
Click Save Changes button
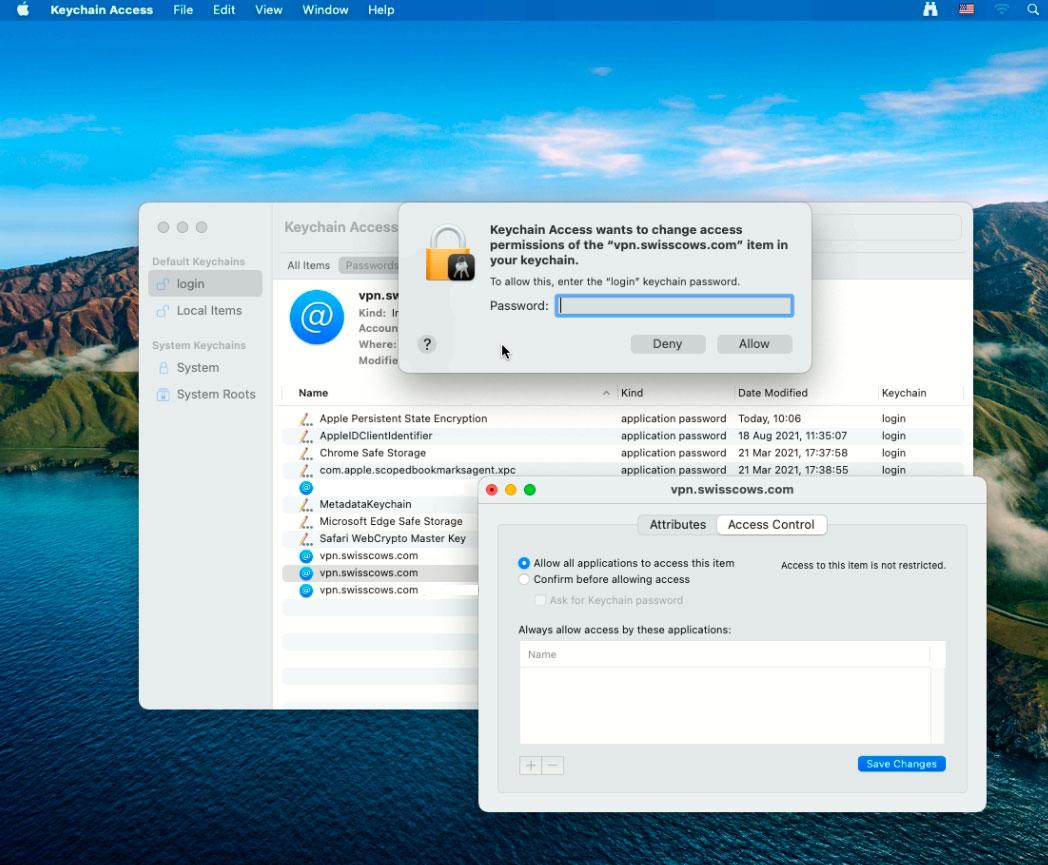902,764
